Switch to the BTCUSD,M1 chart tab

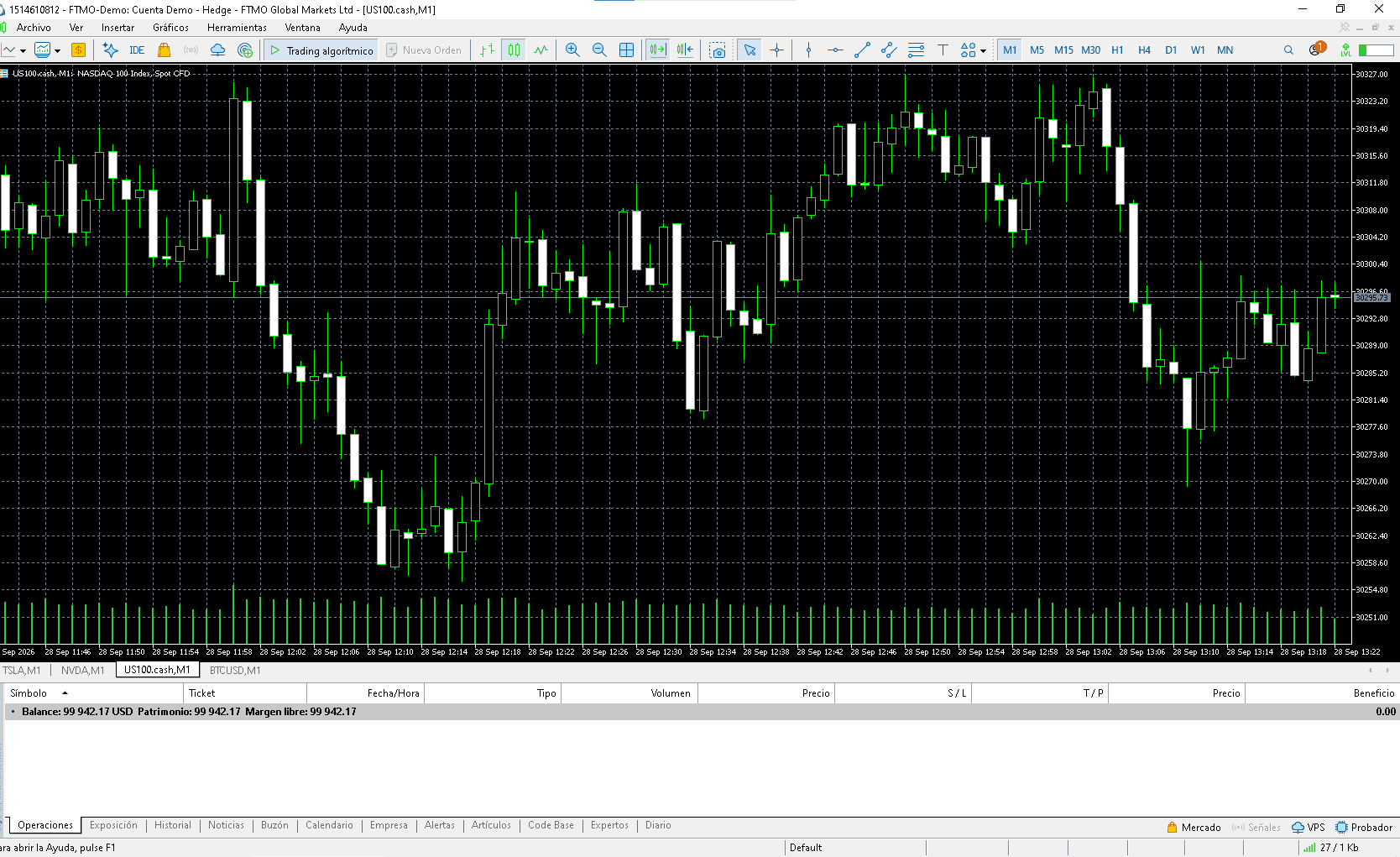click(x=235, y=670)
